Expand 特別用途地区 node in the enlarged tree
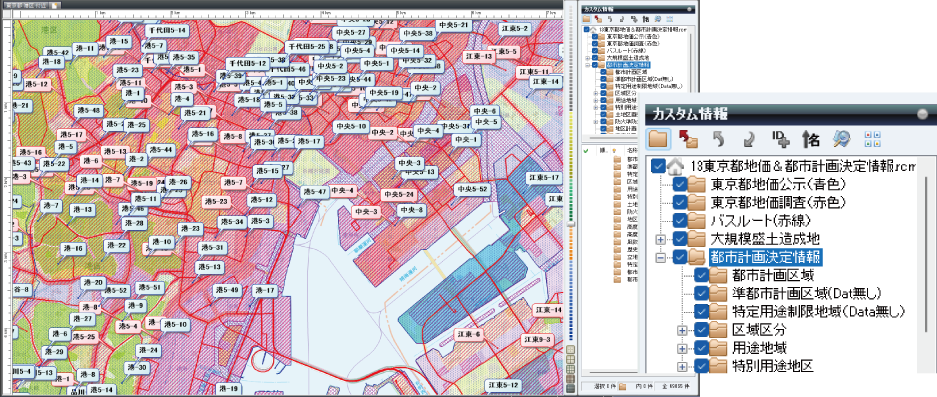This screenshot has height=397, width=937. [x=682, y=366]
